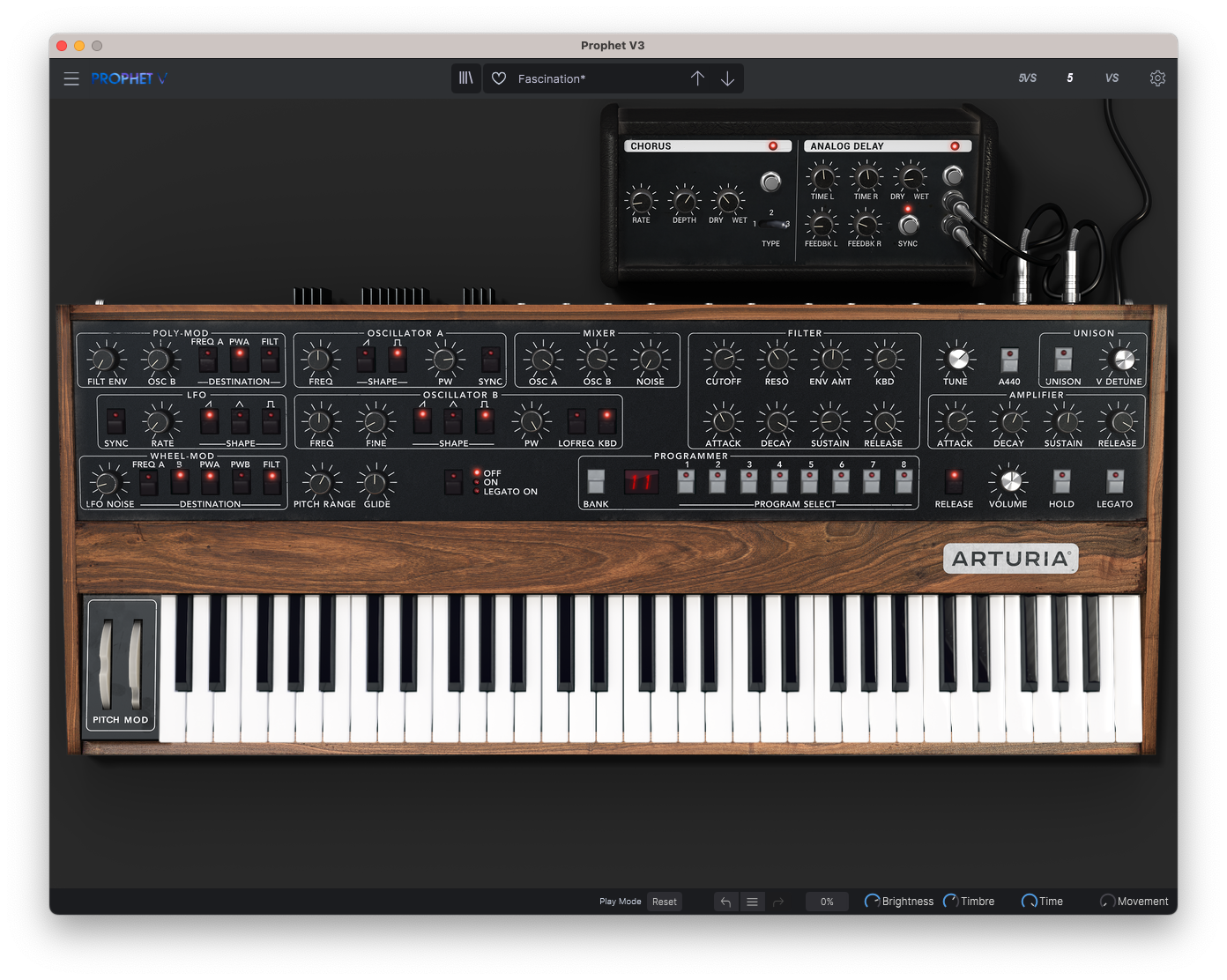This screenshot has width=1227, height=980.
Task: Toggle Analog Delay power LED
Action: click(955, 146)
